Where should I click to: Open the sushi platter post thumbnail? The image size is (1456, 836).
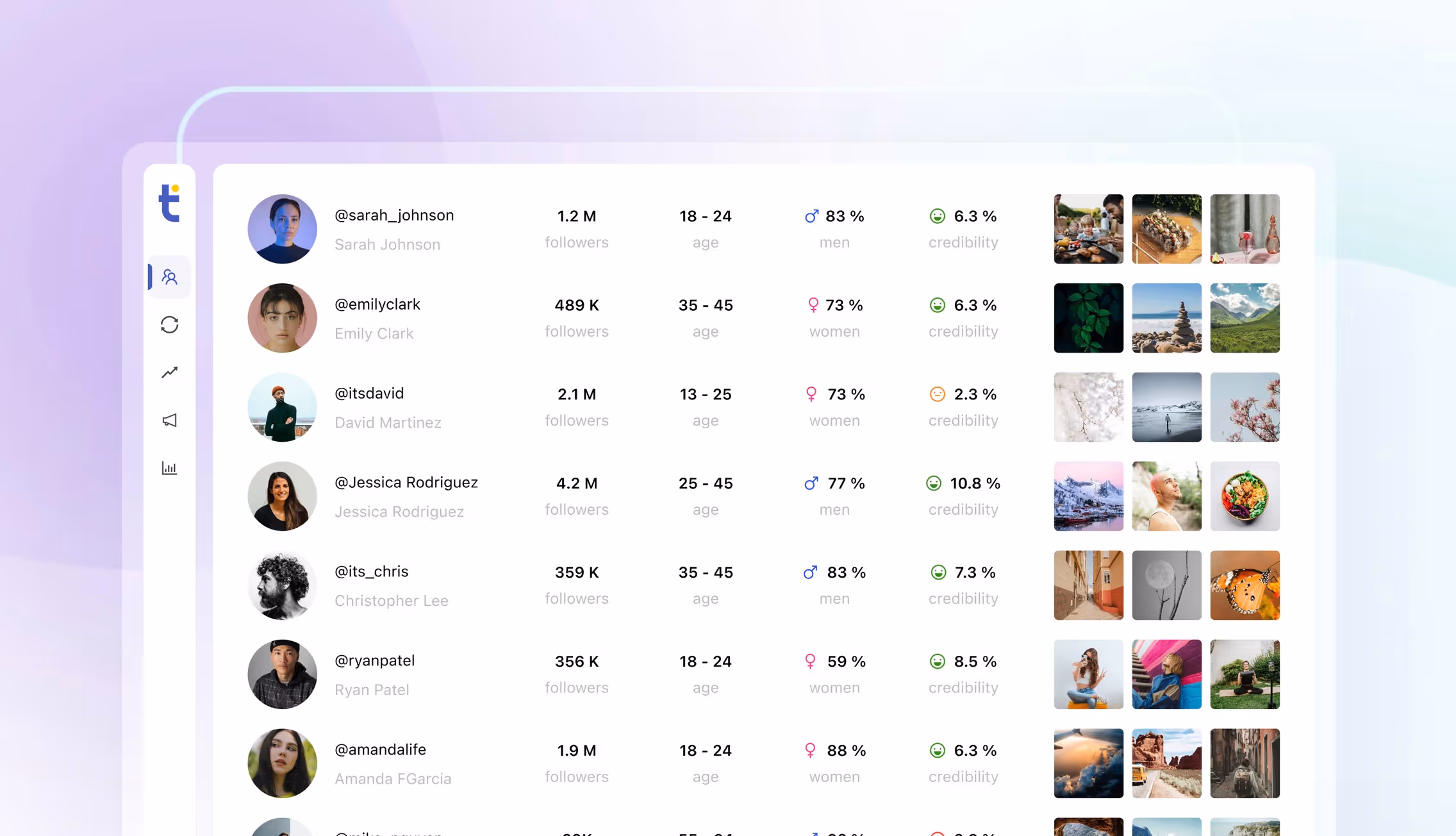click(x=1166, y=229)
